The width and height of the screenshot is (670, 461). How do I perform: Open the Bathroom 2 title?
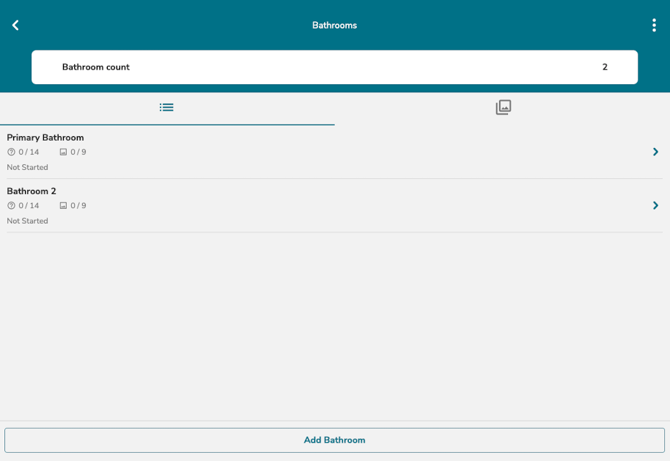31,191
